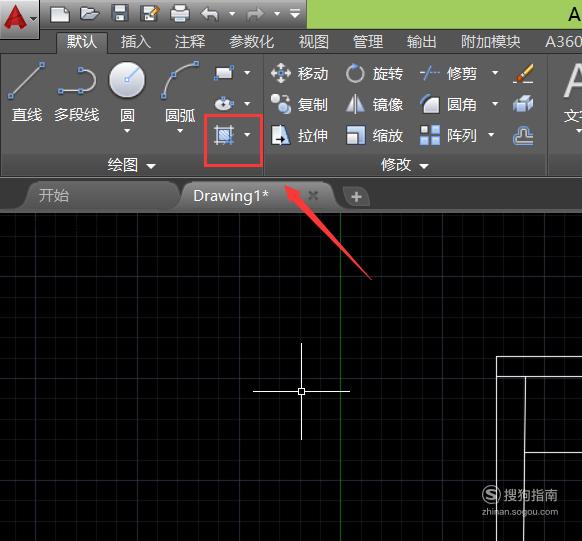Expand the 绘图 panel title
Viewport: 582px width, 541px height.
tap(131, 165)
